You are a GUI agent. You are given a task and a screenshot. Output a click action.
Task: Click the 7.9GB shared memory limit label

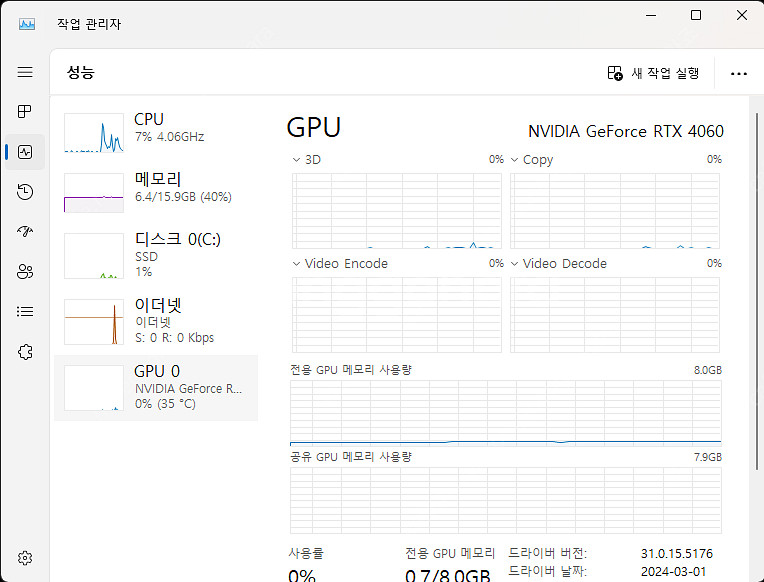pos(708,457)
